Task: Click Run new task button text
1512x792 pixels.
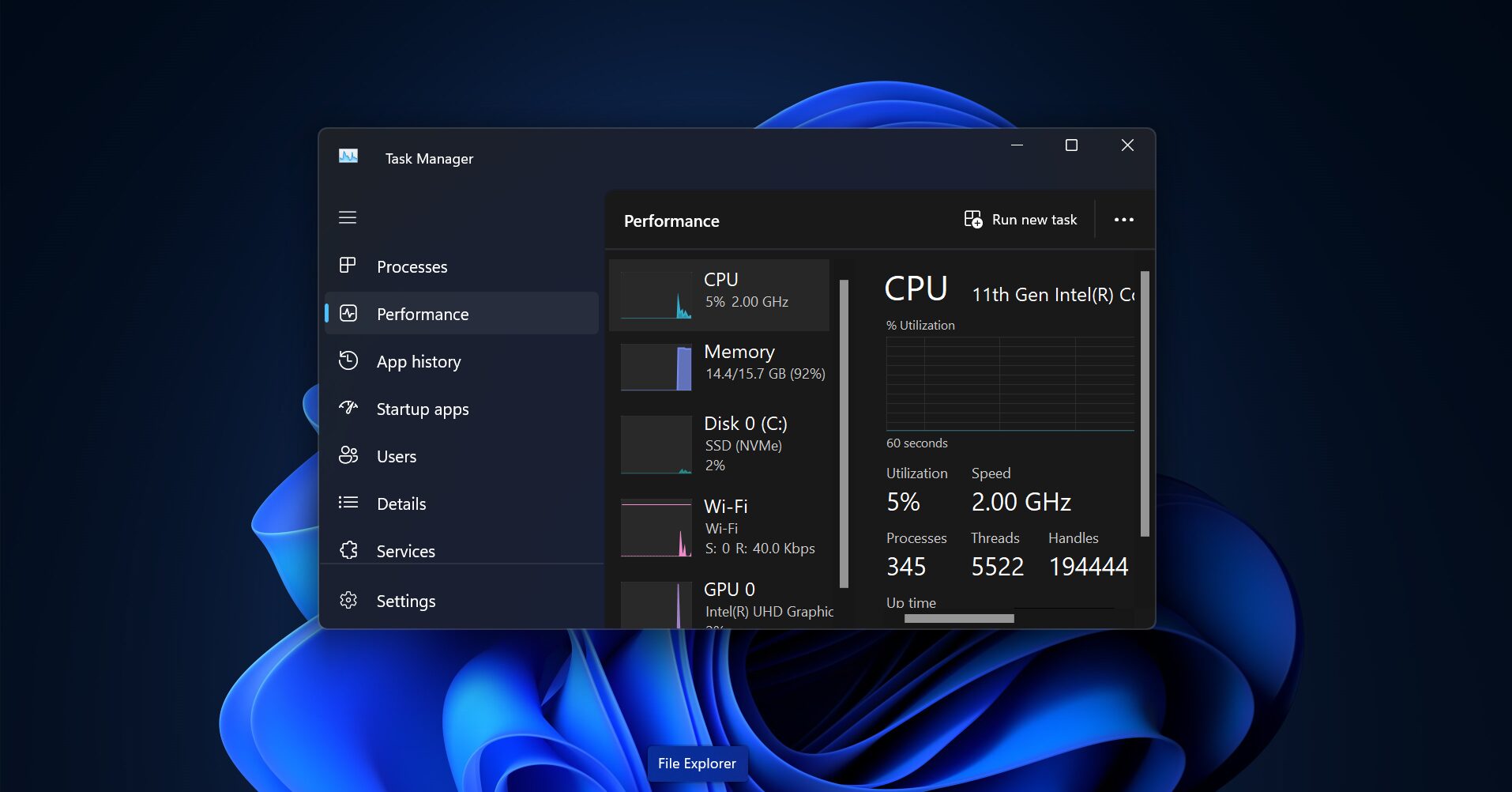Action: coord(1034,220)
